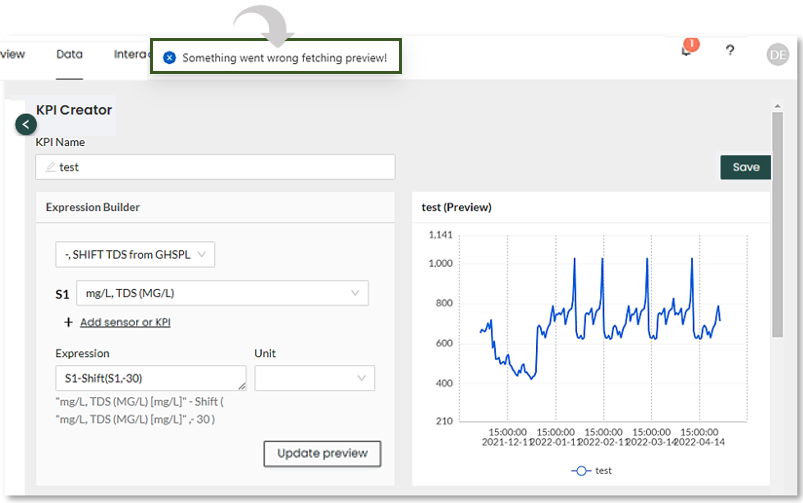
Task: Open the partially hidden Intera tab
Action: [x=131, y=55]
